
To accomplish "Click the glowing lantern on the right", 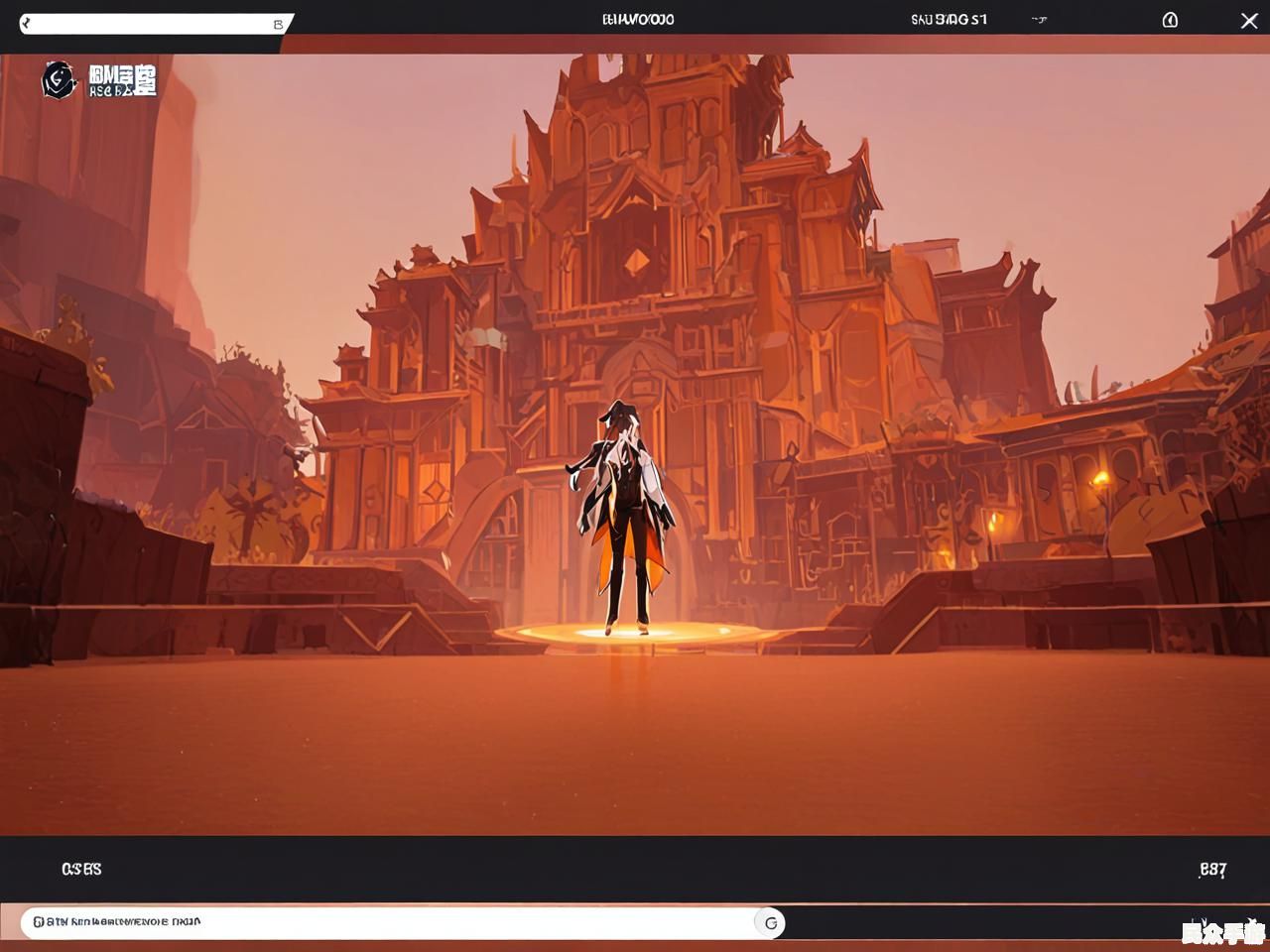I will 1099,482.
